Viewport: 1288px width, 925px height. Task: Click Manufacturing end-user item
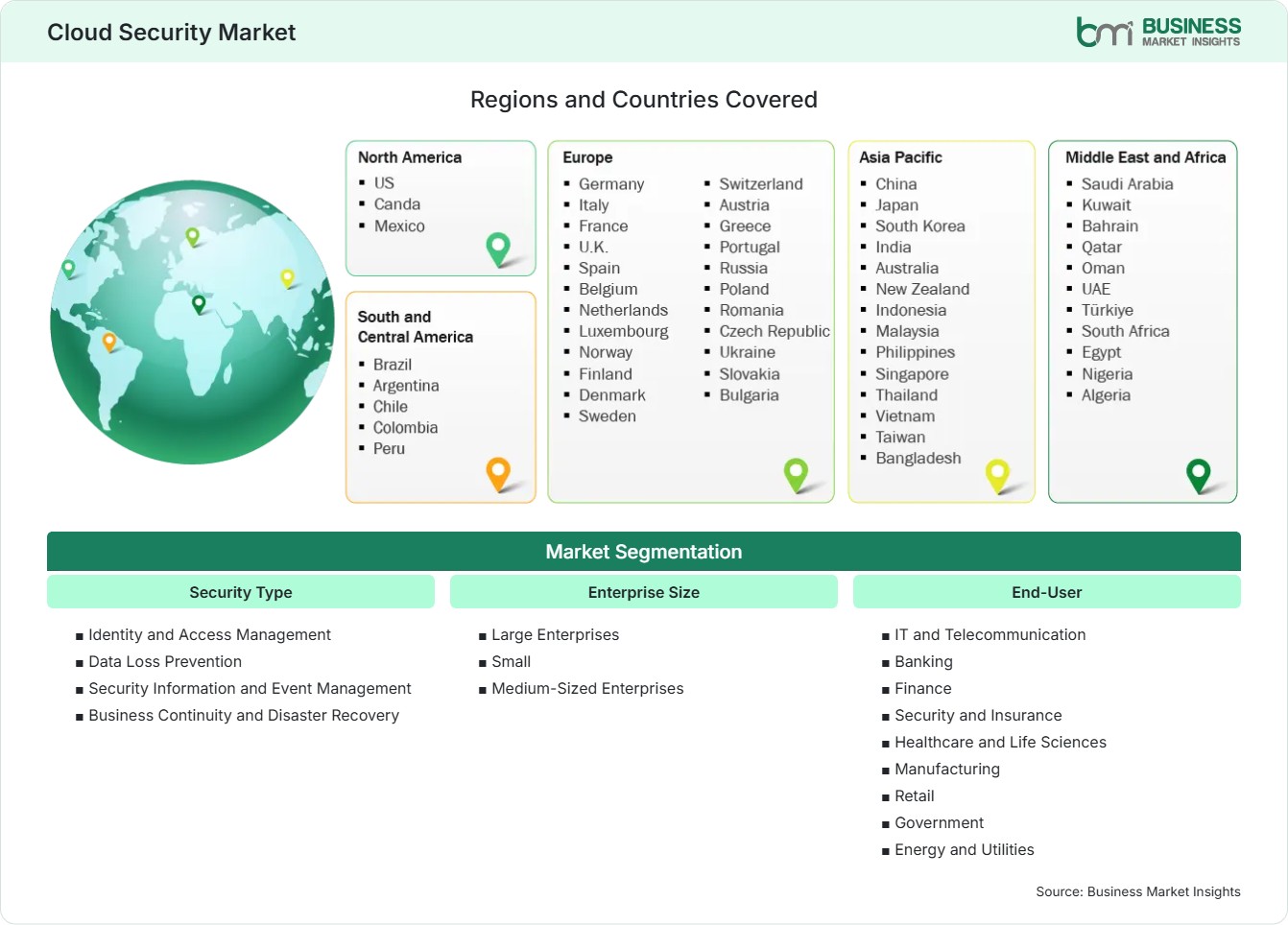(947, 770)
